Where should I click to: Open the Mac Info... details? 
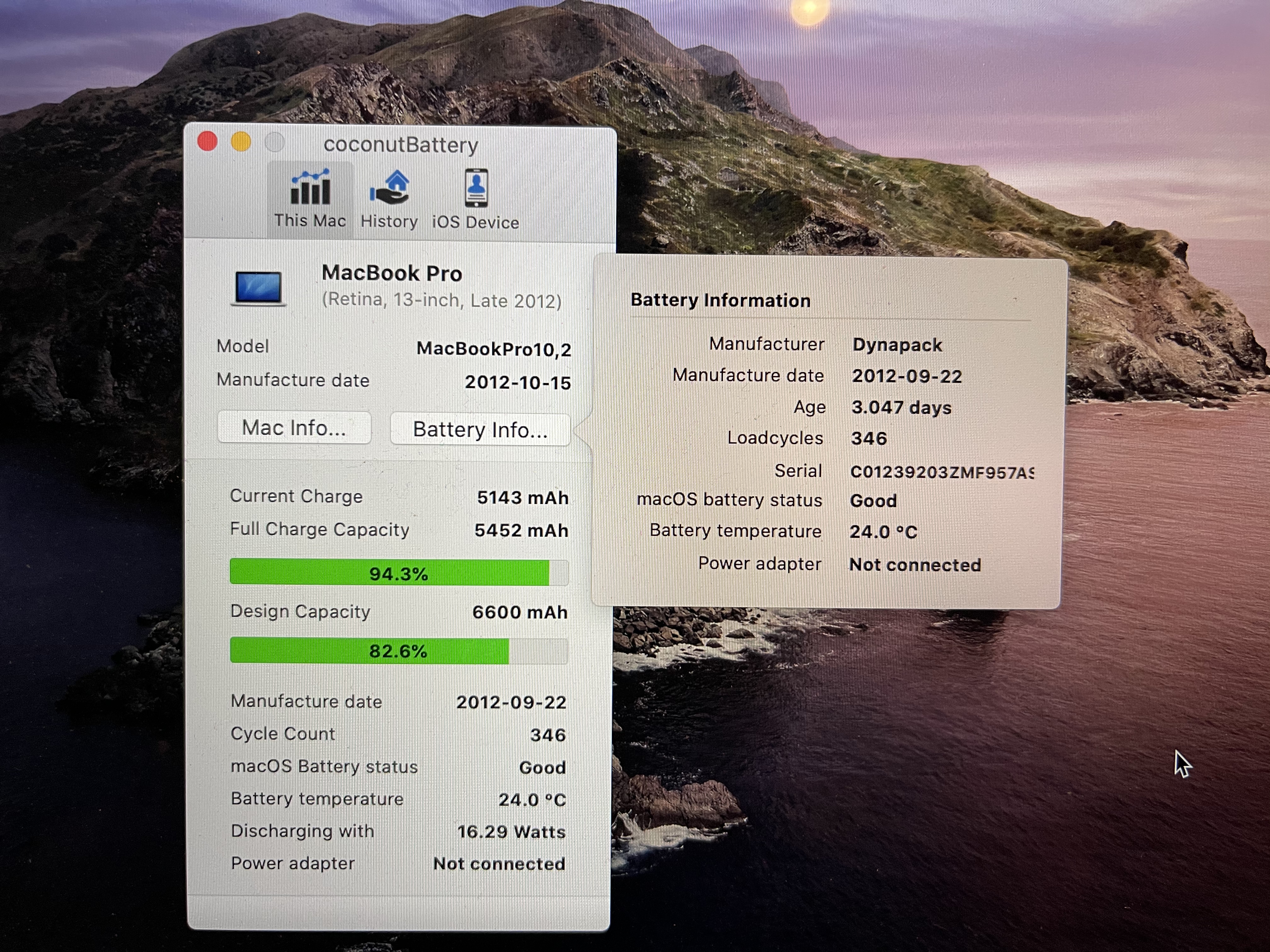pos(294,428)
